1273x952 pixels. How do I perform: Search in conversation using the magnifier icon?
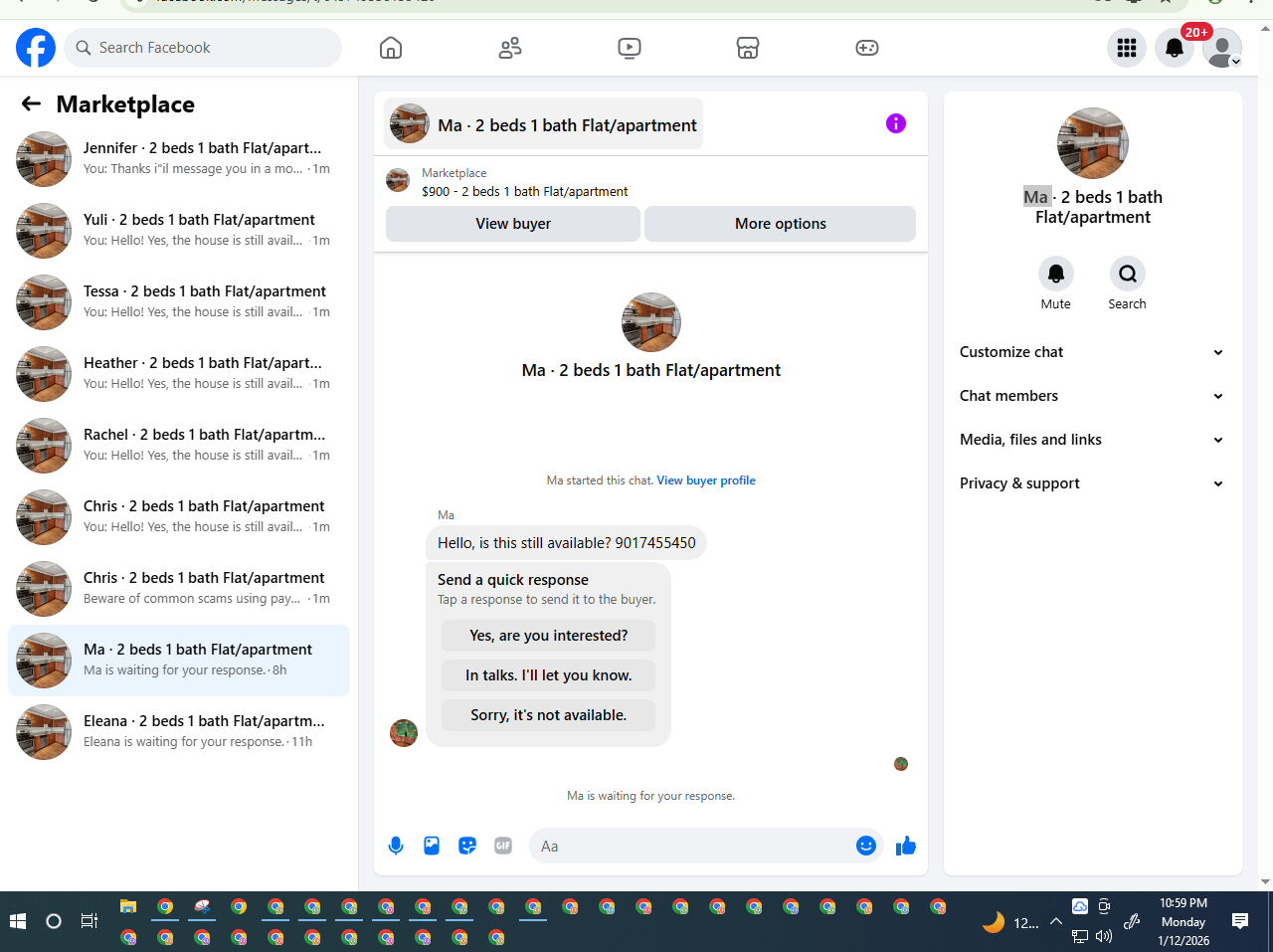pos(1128,274)
